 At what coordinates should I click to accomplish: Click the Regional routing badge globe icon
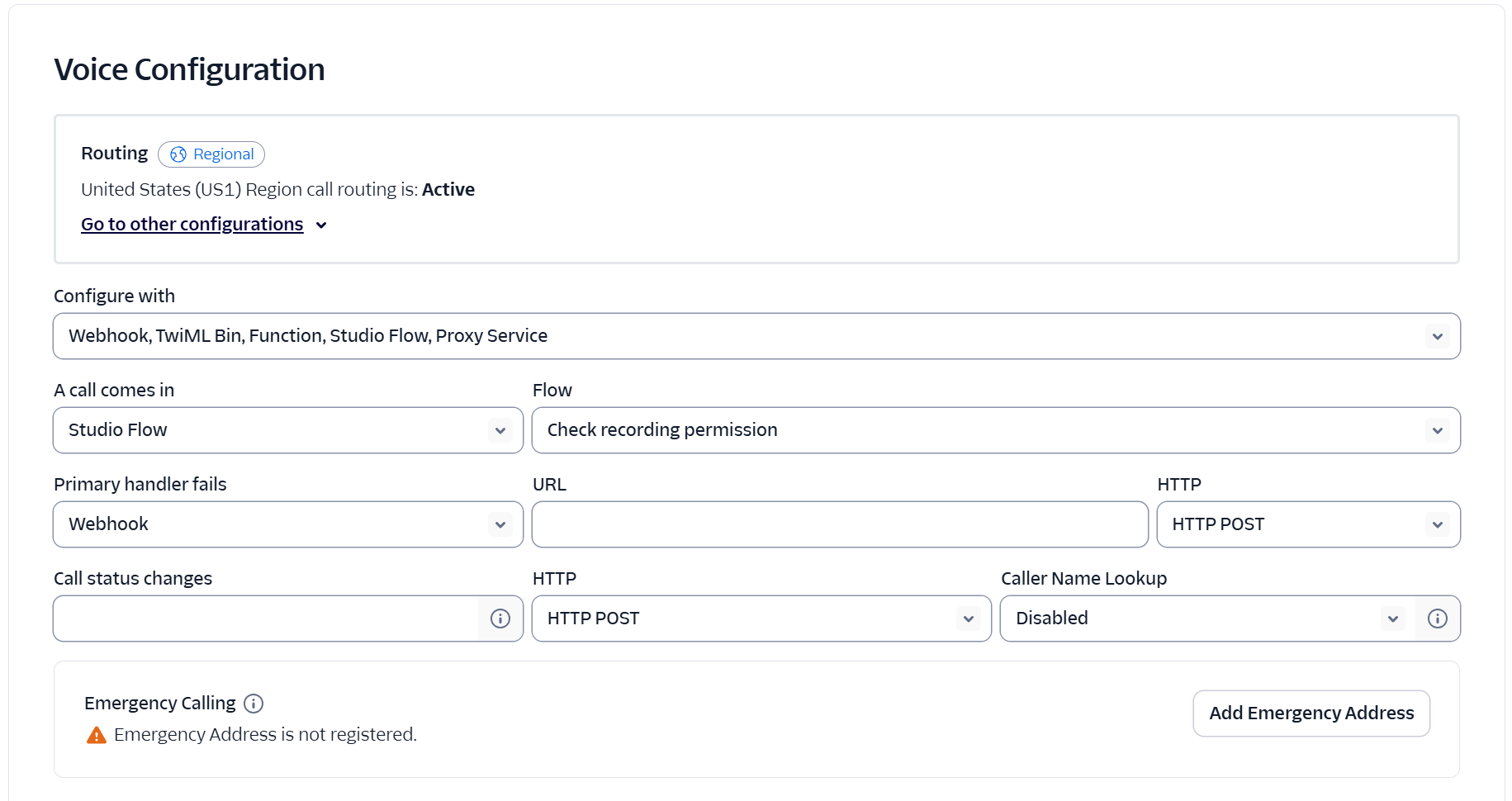(178, 154)
